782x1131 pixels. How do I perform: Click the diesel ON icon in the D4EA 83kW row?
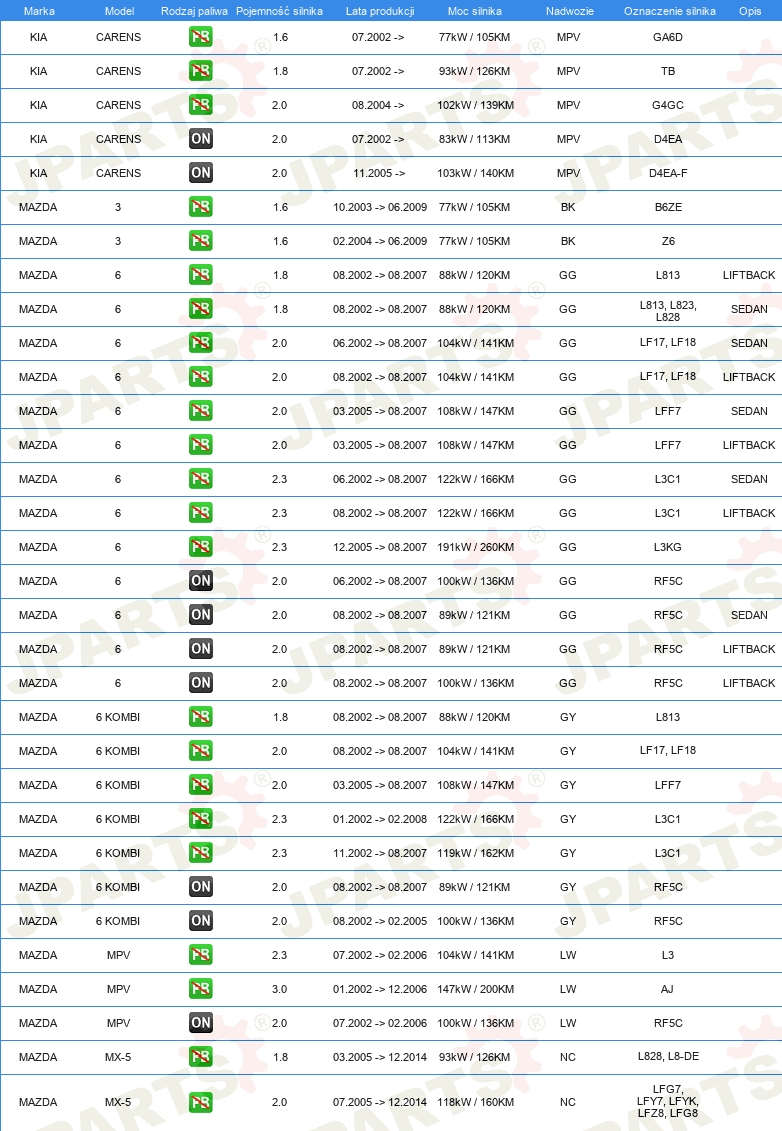pyautogui.click(x=201, y=138)
